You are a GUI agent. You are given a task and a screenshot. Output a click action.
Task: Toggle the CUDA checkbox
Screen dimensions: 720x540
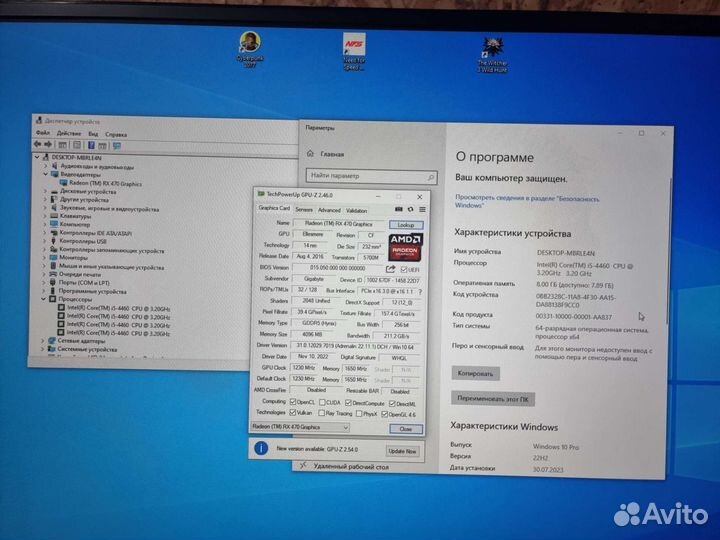tap(322, 403)
